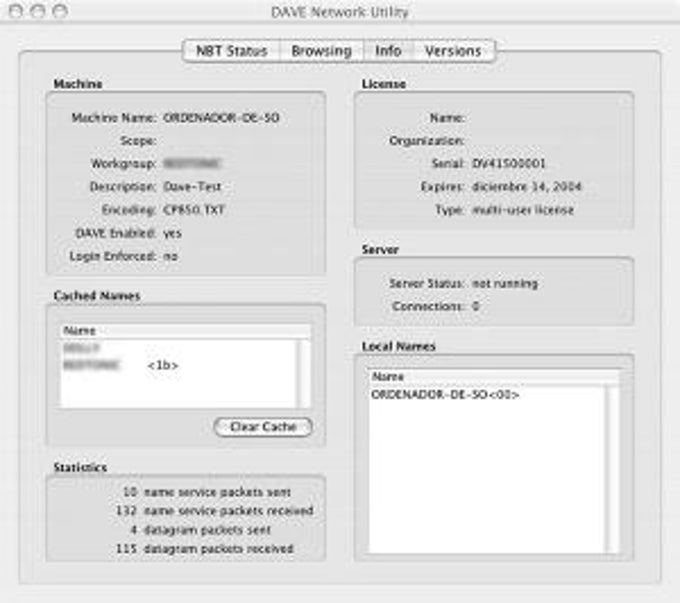The image size is (680, 603).
Task: Minimize the DAVE Network Utility window
Action: pyautogui.click(x=38, y=11)
